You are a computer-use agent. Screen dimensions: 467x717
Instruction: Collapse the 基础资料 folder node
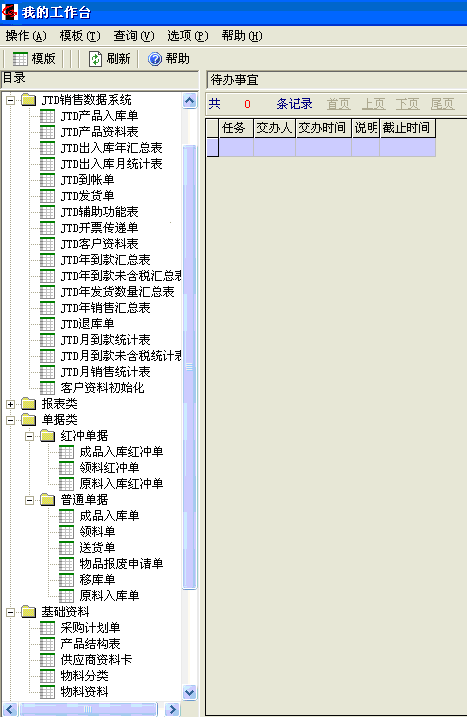(x=11, y=612)
